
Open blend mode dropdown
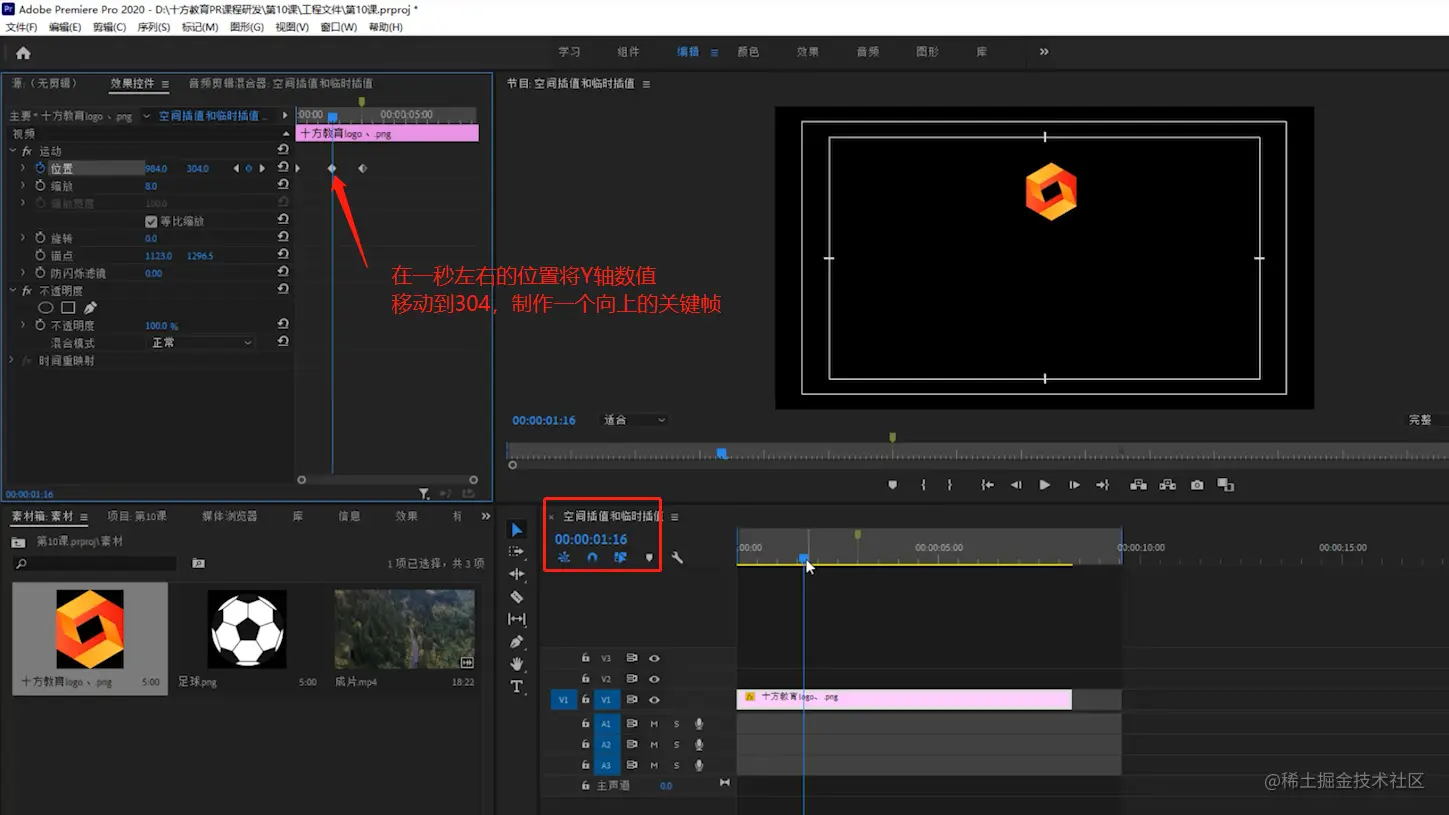click(x=200, y=343)
